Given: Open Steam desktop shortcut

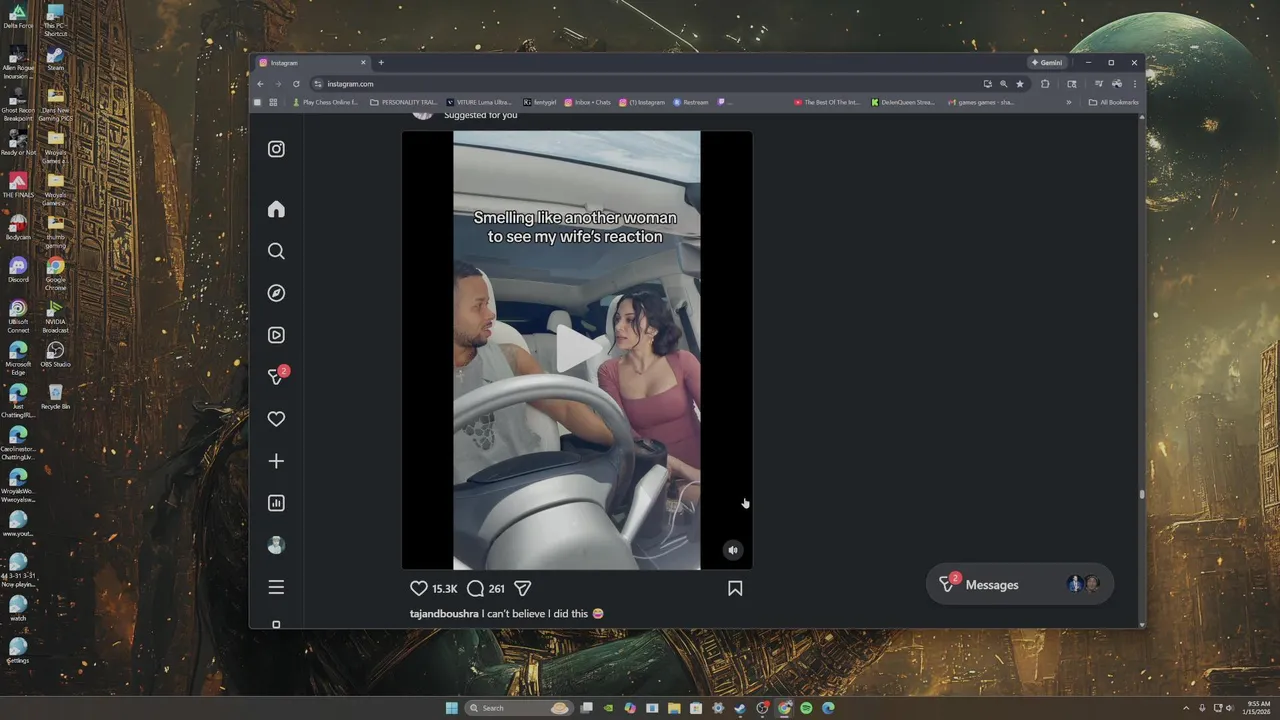Looking at the screenshot, I should (x=55, y=59).
